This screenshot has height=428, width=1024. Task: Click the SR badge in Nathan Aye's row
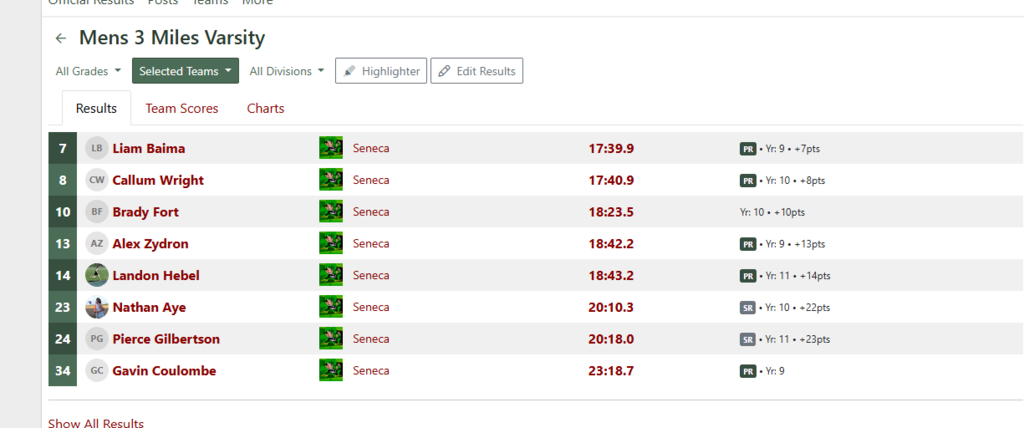point(747,308)
